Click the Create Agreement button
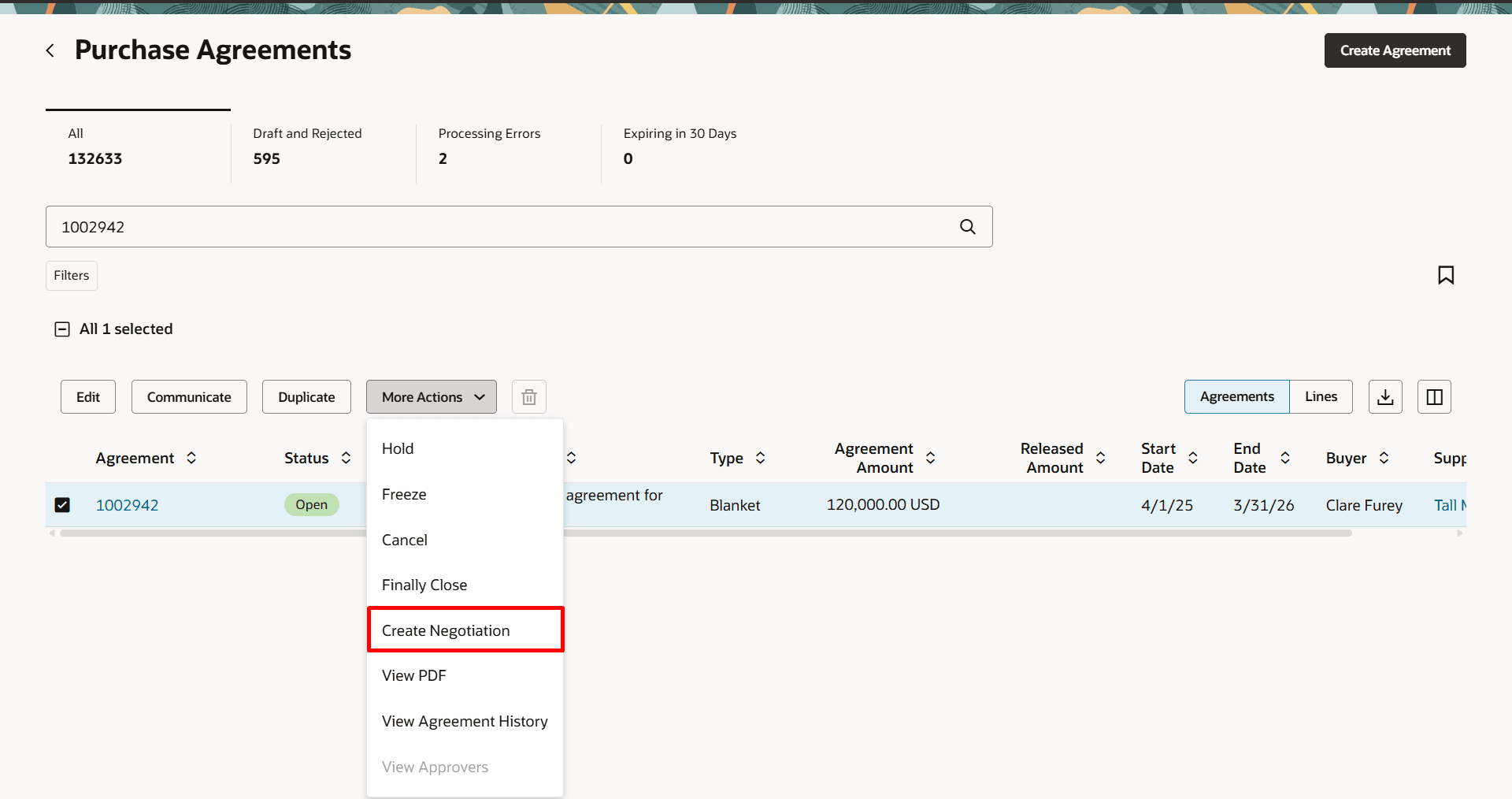The image size is (1512, 799). click(1395, 50)
